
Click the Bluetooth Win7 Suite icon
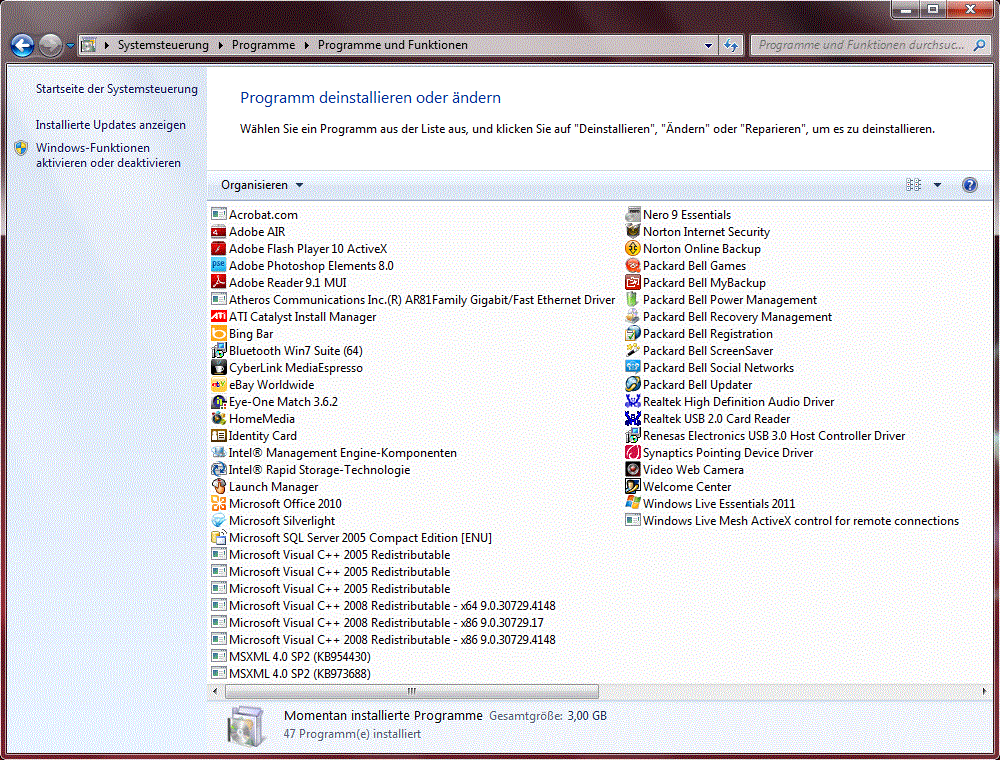point(218,351)
